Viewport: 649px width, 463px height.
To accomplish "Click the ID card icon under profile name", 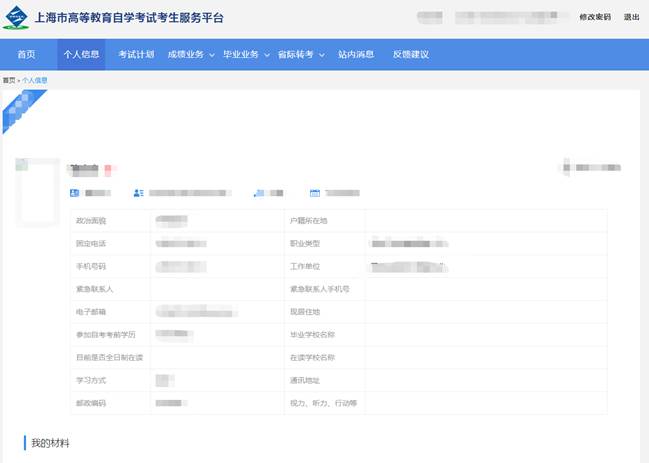I will (x=73, y=192).
